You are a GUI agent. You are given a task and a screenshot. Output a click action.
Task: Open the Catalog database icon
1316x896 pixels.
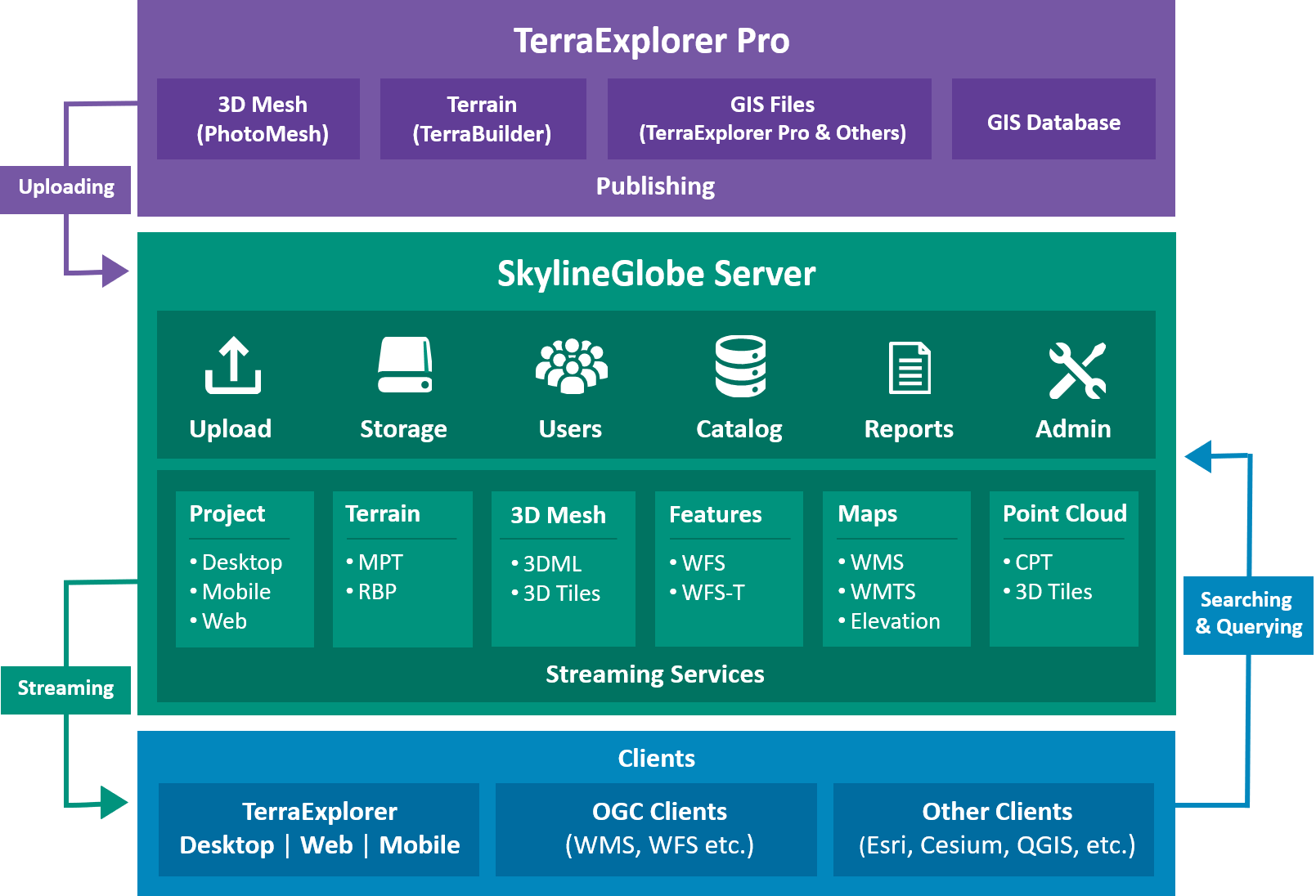coord(740,366)
